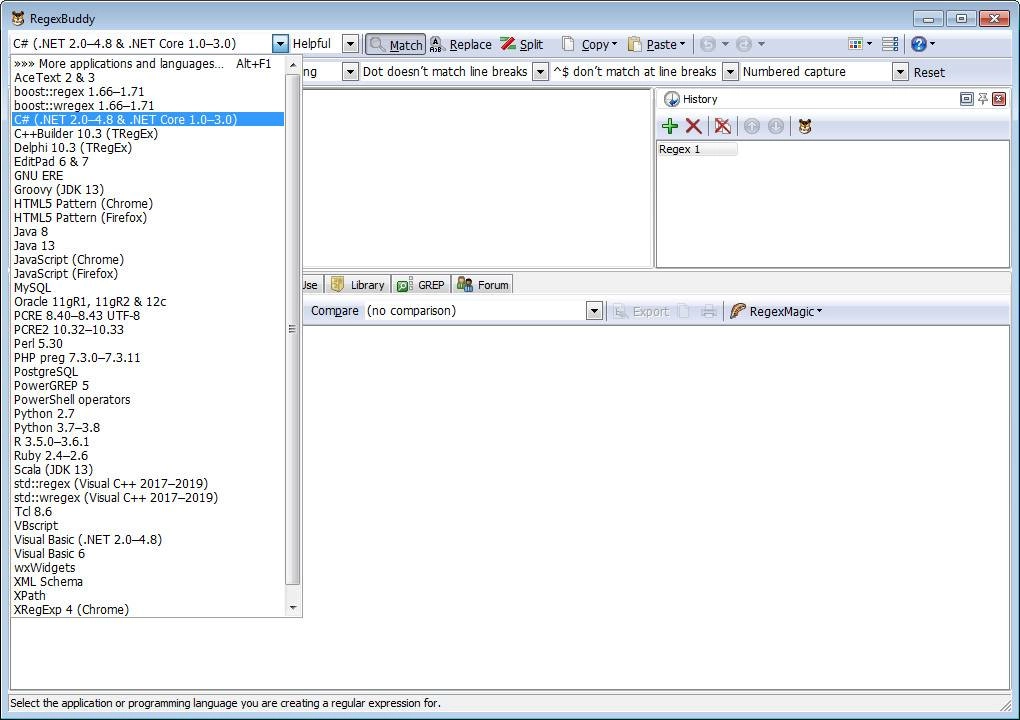Screen dimensions: 1020x720
Task: Move regex up in History panel
Action: click(x=752, y=126)
